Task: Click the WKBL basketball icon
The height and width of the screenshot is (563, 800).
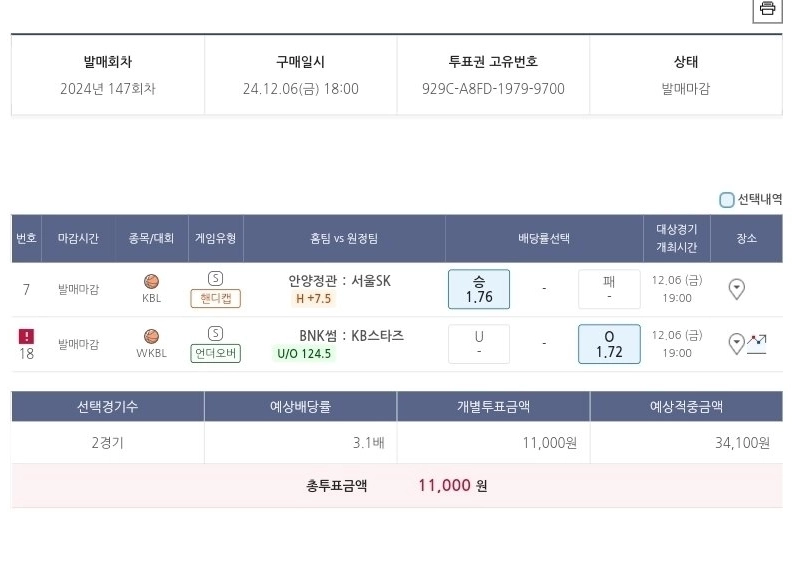Action: pos(152,336)
